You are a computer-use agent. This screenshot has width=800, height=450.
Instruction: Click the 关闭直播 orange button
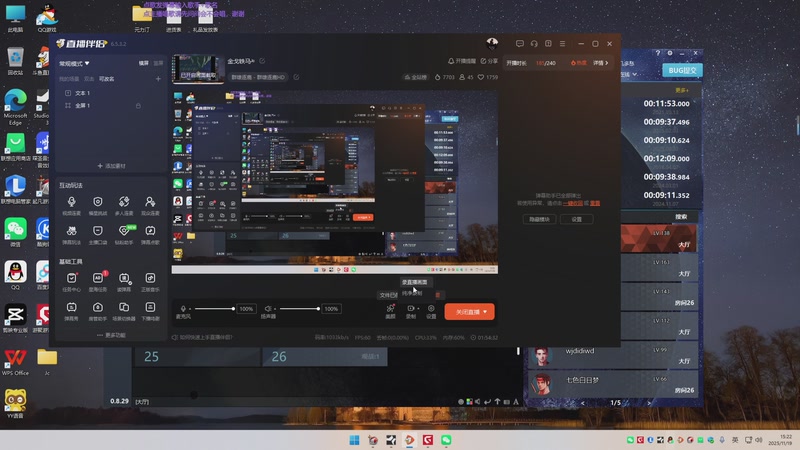[x=469, y=312]
